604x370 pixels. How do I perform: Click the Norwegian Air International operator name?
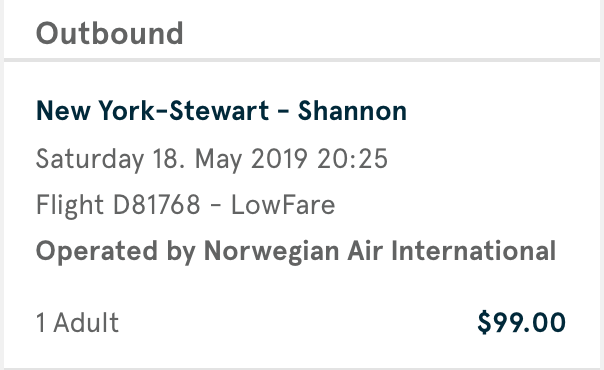click(x=380, y=251)
